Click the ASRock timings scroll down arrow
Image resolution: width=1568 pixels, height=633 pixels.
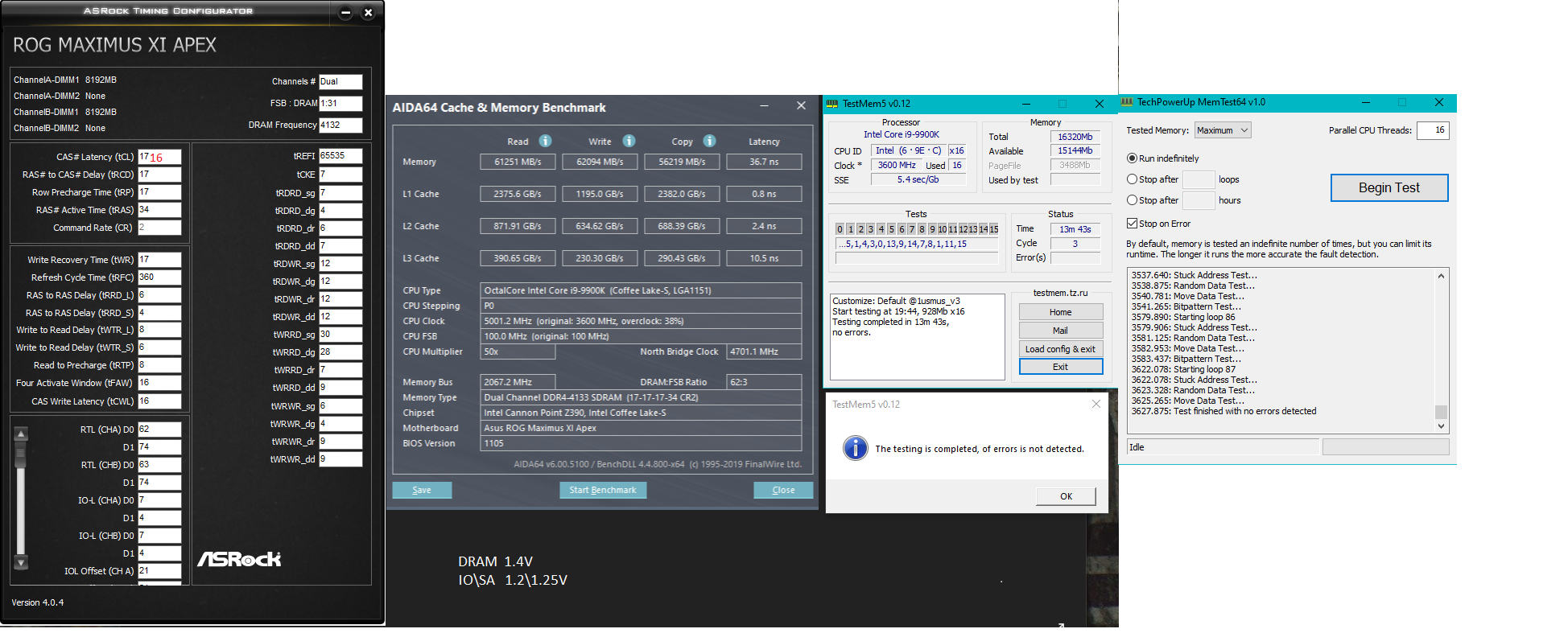pyautogui.click(x=22, y=562)
